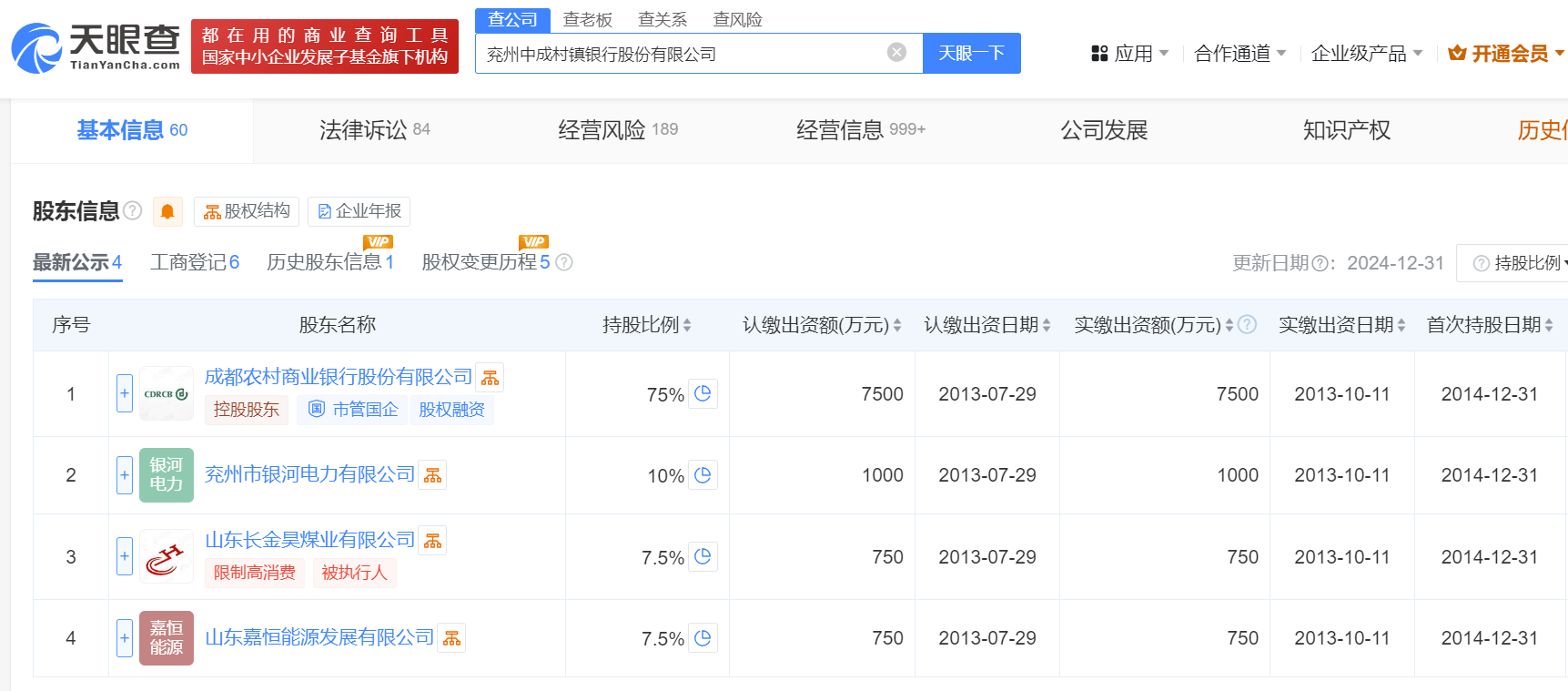
Task: Open 成都农村商业银行股份有限公司 link
Action: point(339,377)
